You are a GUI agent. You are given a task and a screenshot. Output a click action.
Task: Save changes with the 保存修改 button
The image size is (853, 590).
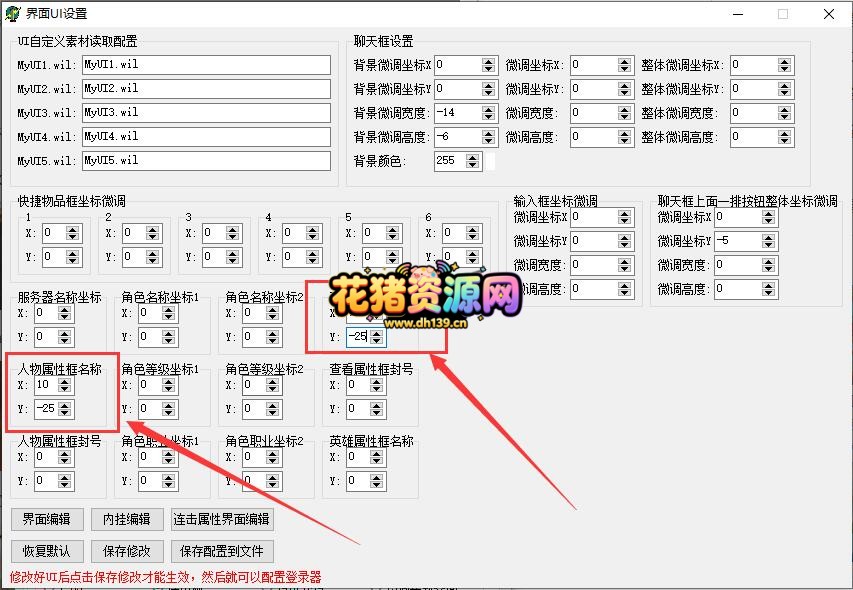pyautogui.click(x=127, y=551)
